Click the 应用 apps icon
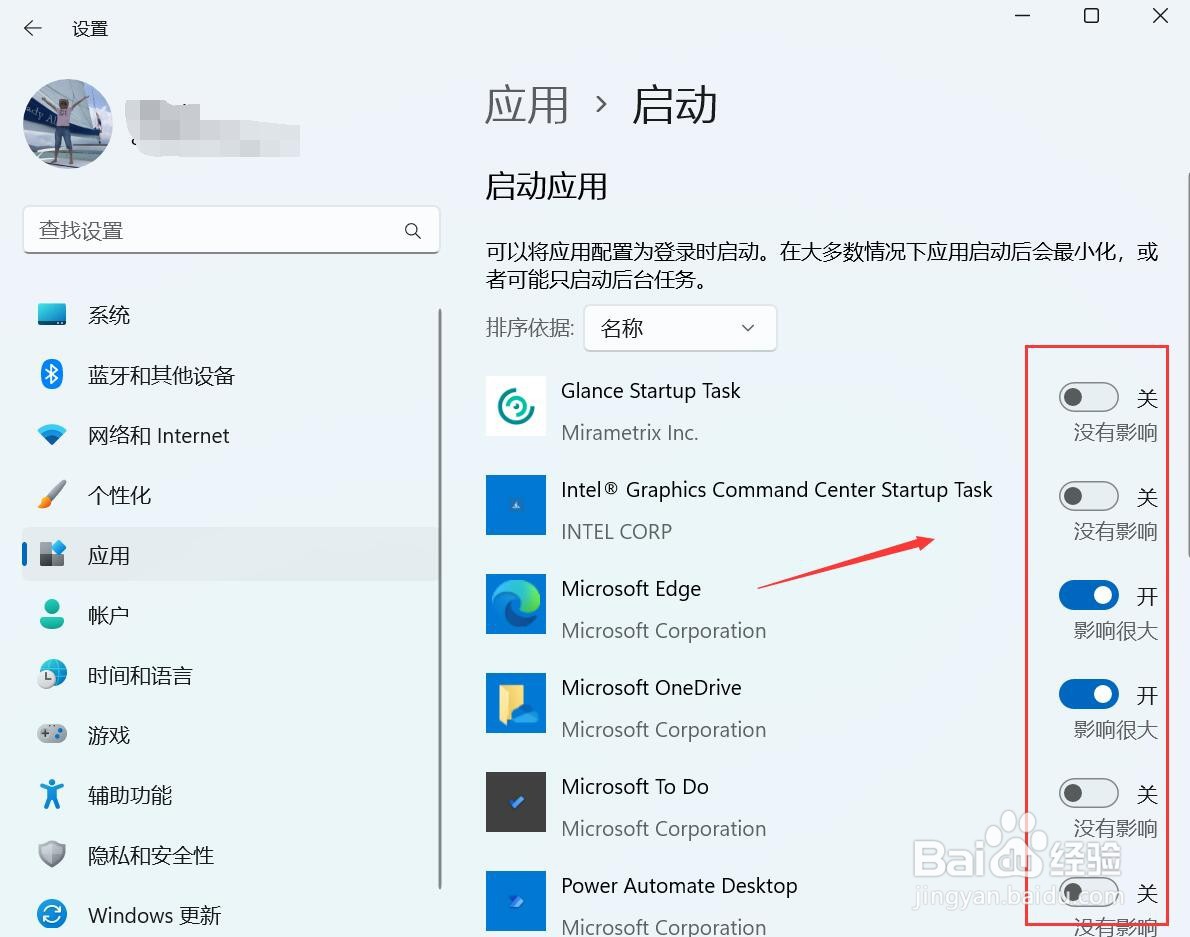The height and width of the screenshot is (937, 1190). [x=52, y=555]
